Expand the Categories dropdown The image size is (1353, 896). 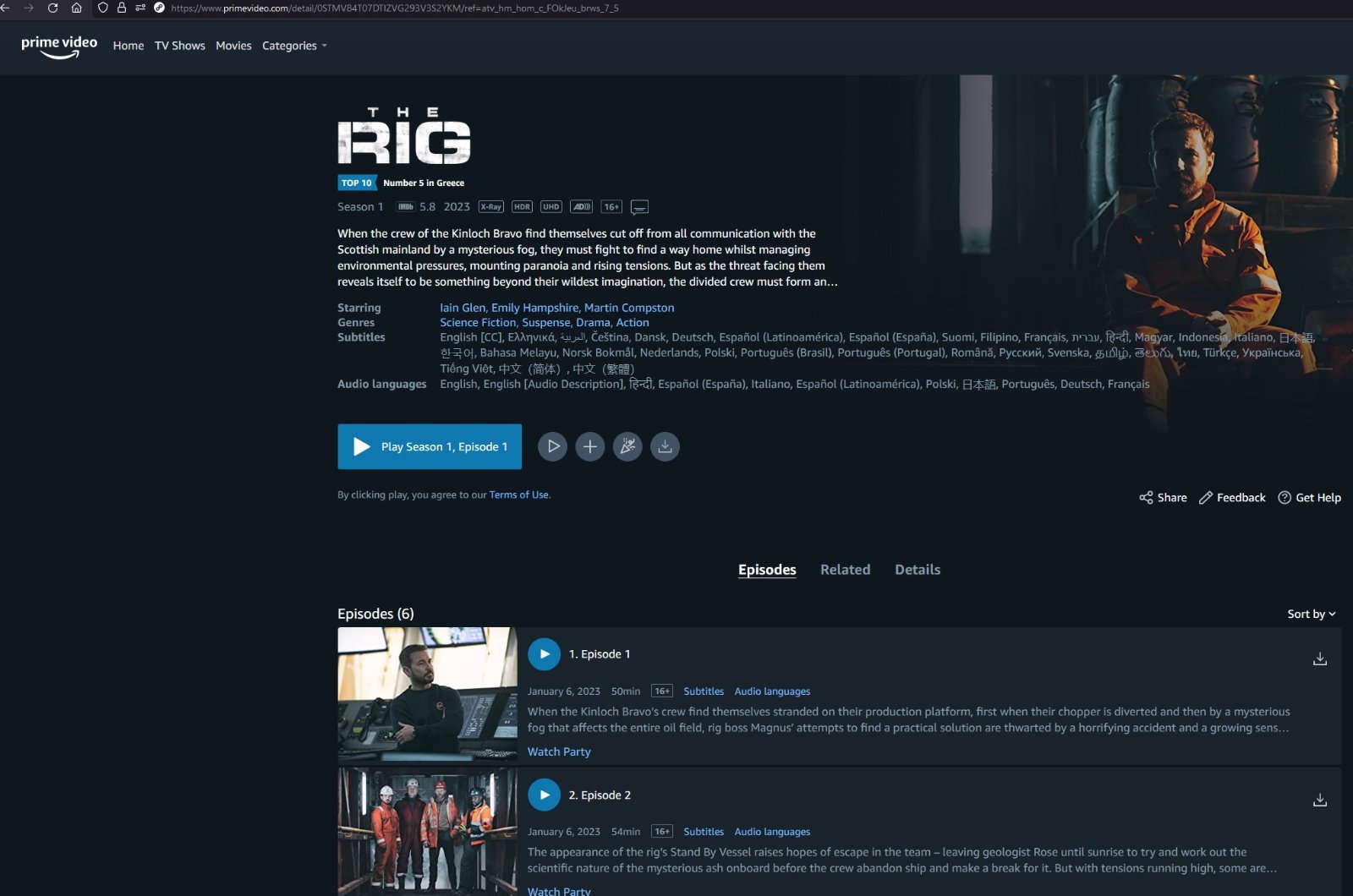click(294, 46)
